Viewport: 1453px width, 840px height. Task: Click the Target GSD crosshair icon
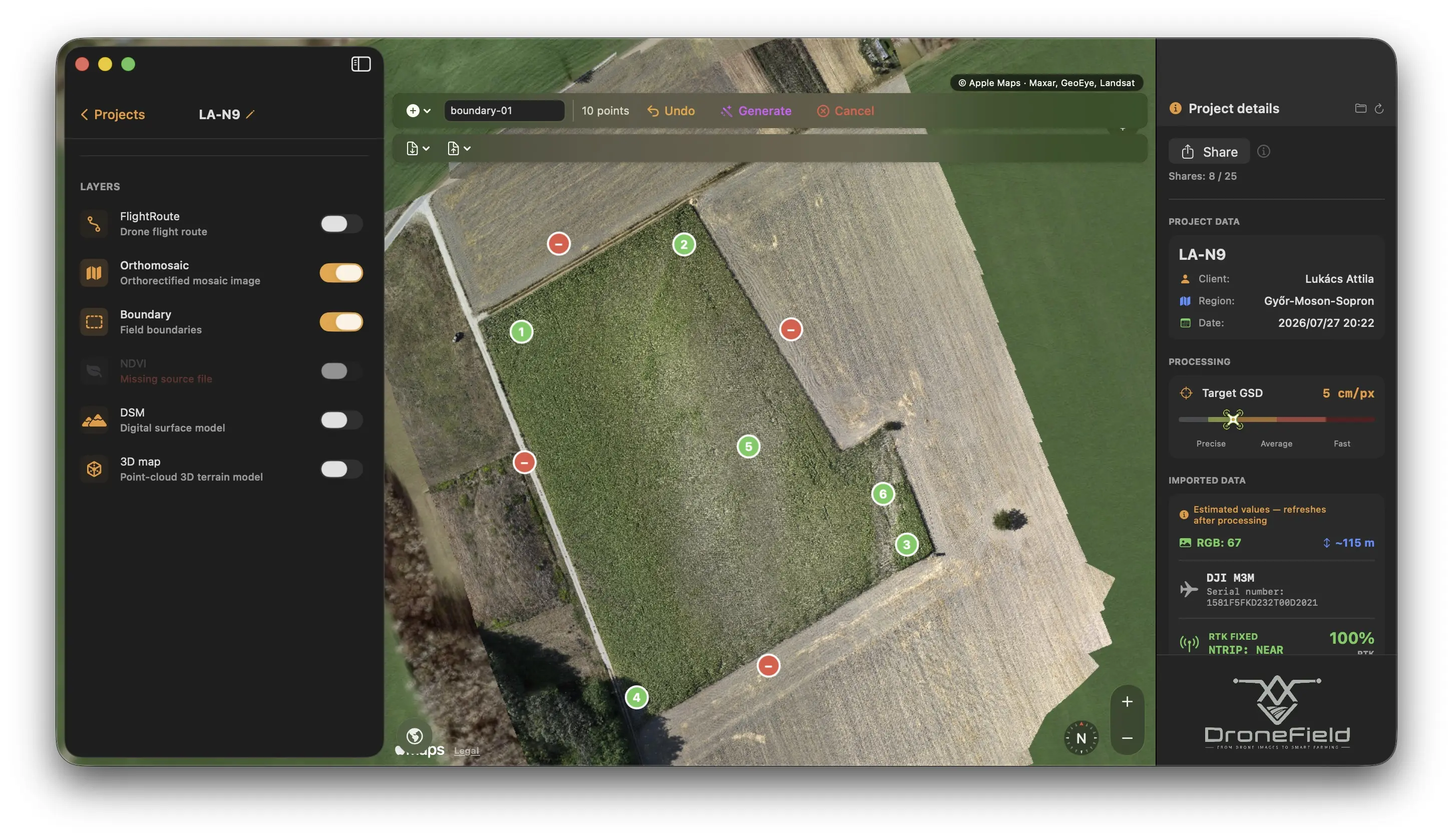click(1186, 392)
